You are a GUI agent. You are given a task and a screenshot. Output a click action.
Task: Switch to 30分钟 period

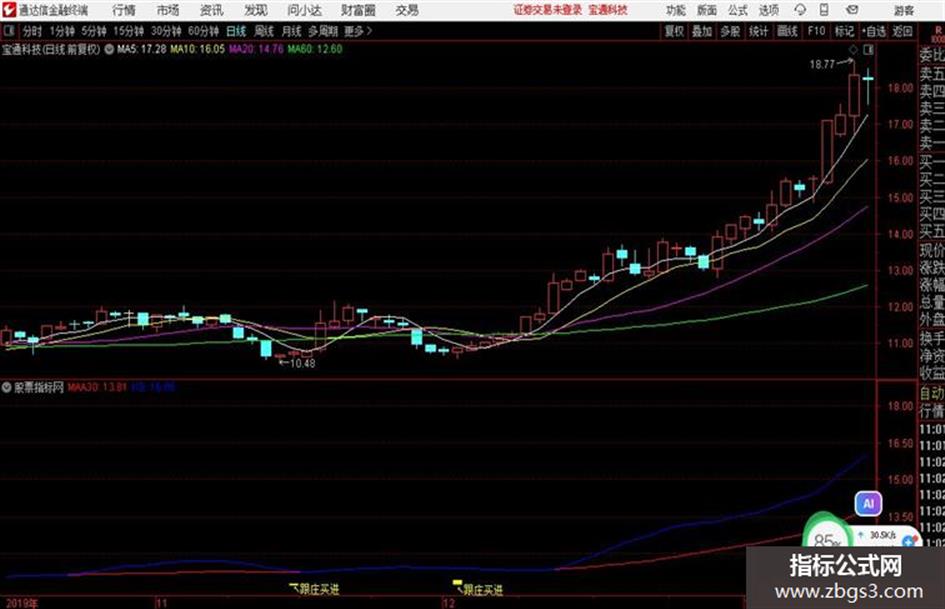point(166,31)
